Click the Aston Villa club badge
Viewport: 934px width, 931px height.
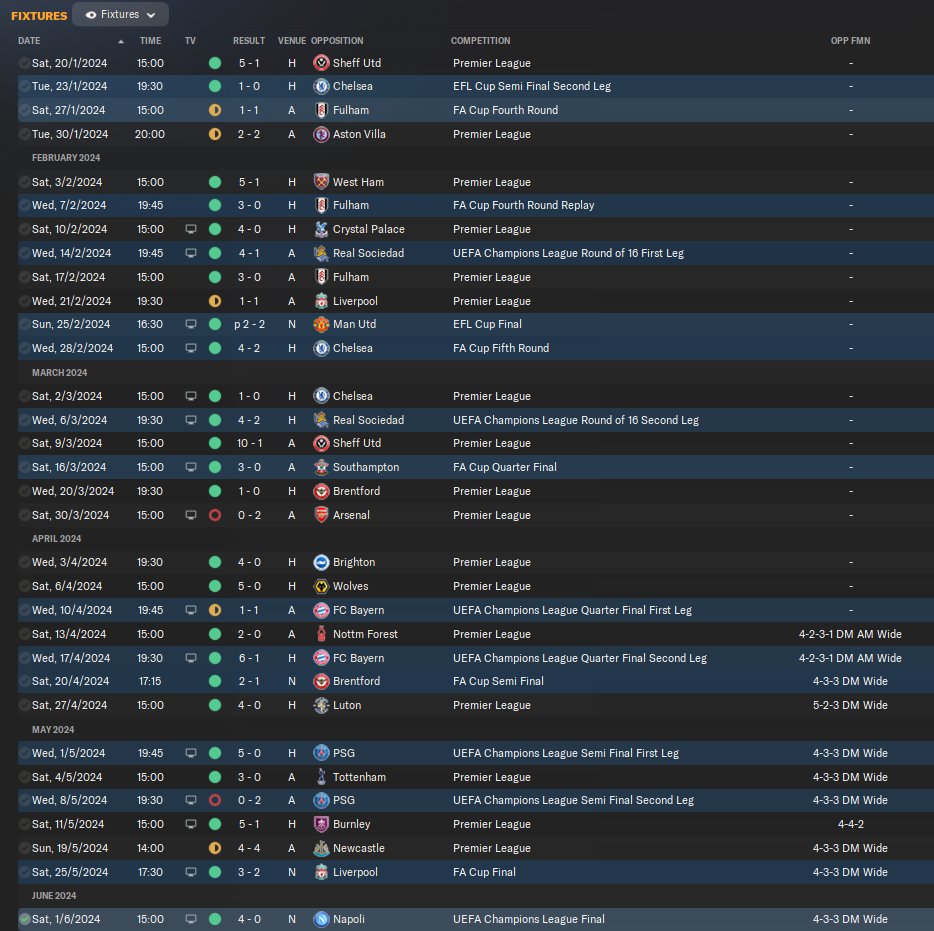point(321,134)
